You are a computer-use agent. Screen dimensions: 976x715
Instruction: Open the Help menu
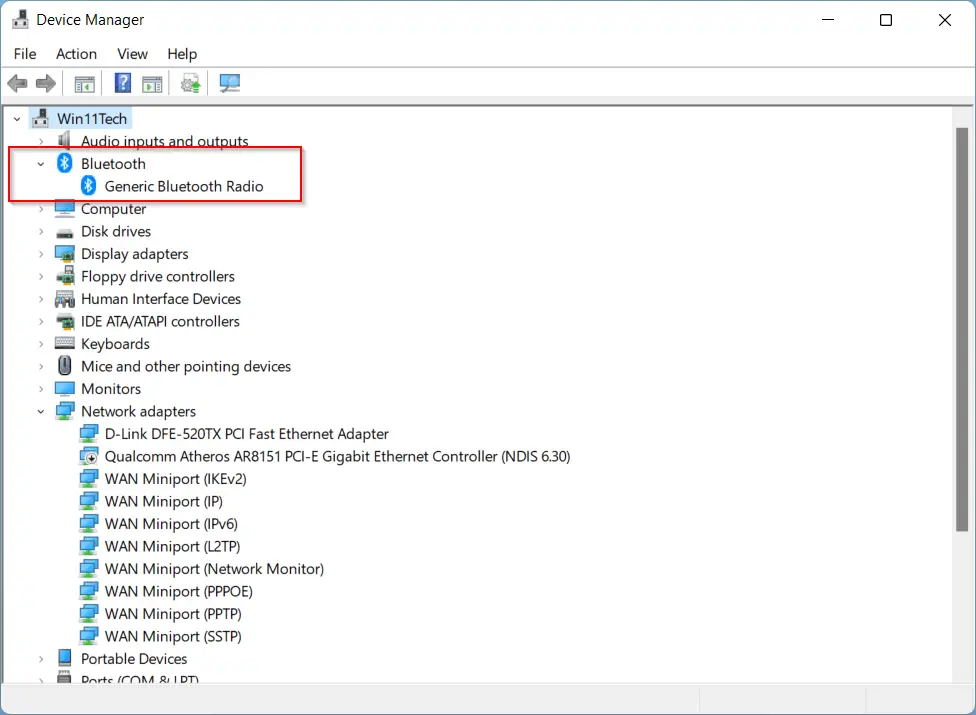(x=182, y=54)
